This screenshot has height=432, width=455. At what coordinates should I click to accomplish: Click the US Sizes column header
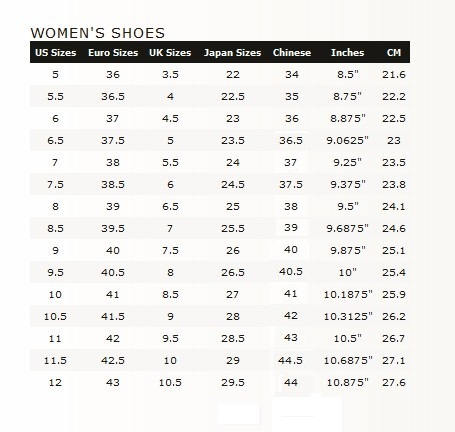(56, 53)
